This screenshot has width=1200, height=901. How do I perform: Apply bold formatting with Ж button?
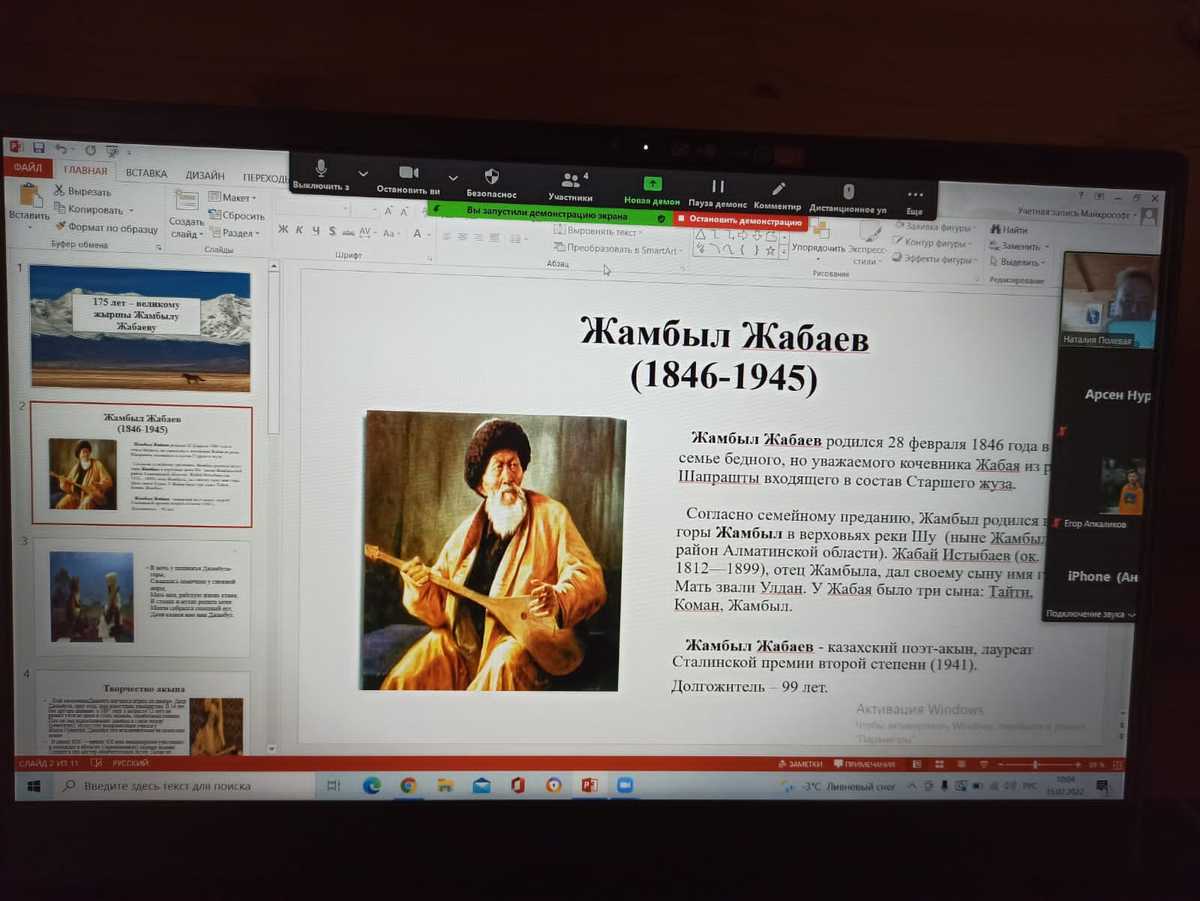coord(283,230)
